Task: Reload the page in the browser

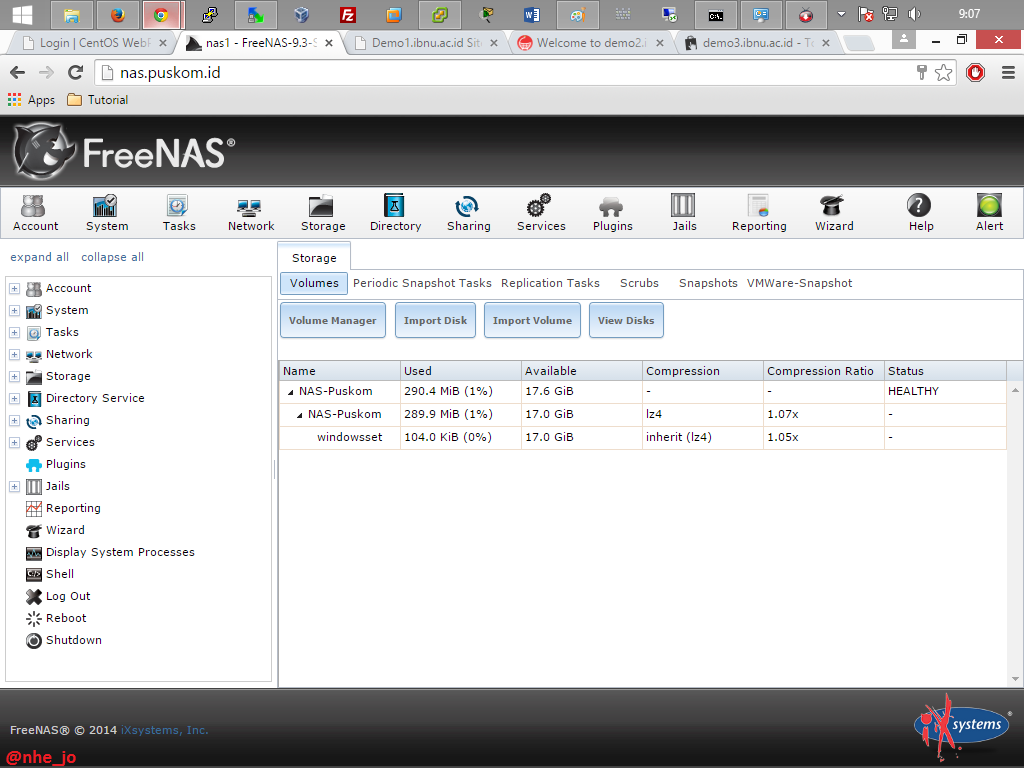Action: pyautogui.click(x=76, y=72)
